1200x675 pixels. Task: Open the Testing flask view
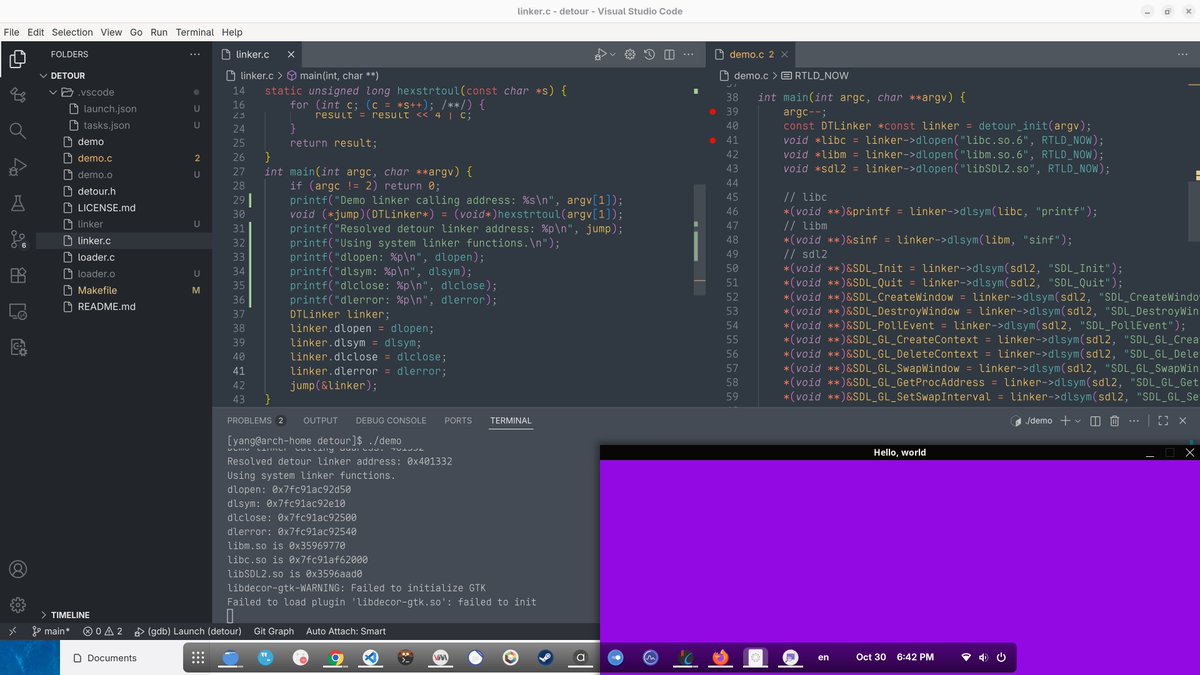click(17, 203)
